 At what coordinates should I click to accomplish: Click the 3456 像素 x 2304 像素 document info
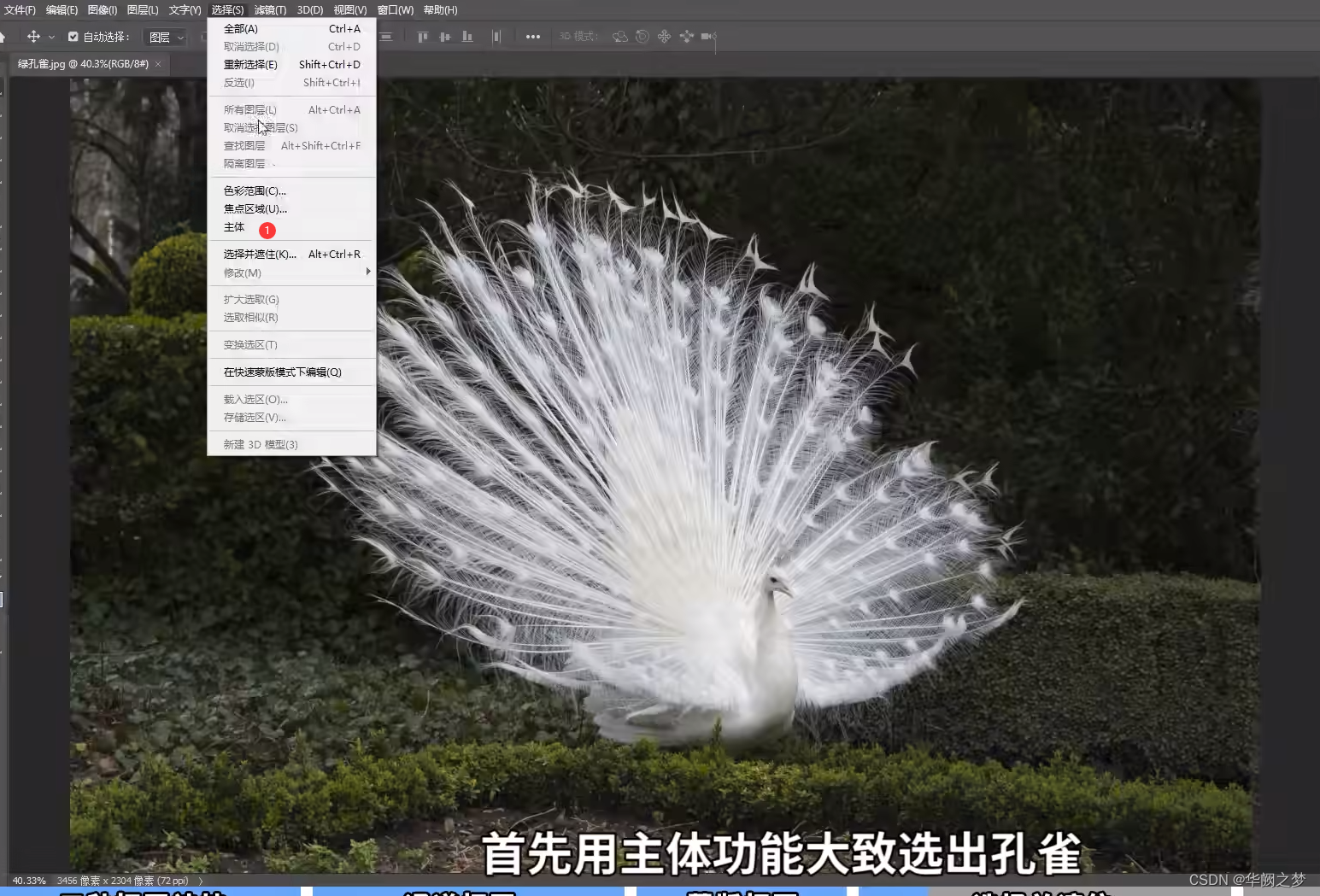coord(122,881)
